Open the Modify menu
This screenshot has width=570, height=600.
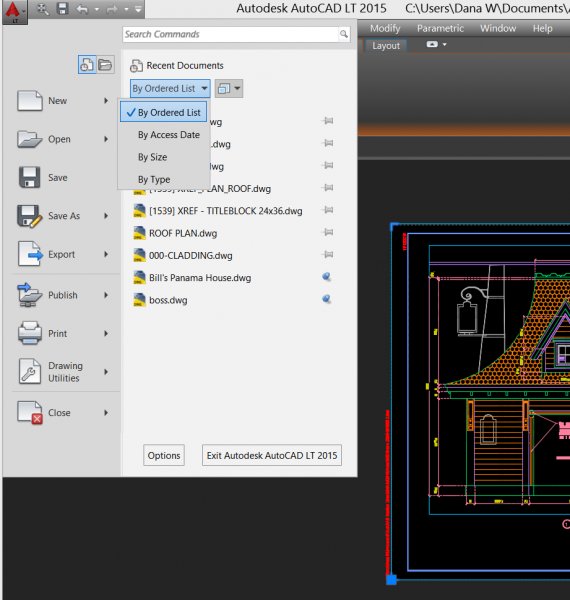(385, 28)
